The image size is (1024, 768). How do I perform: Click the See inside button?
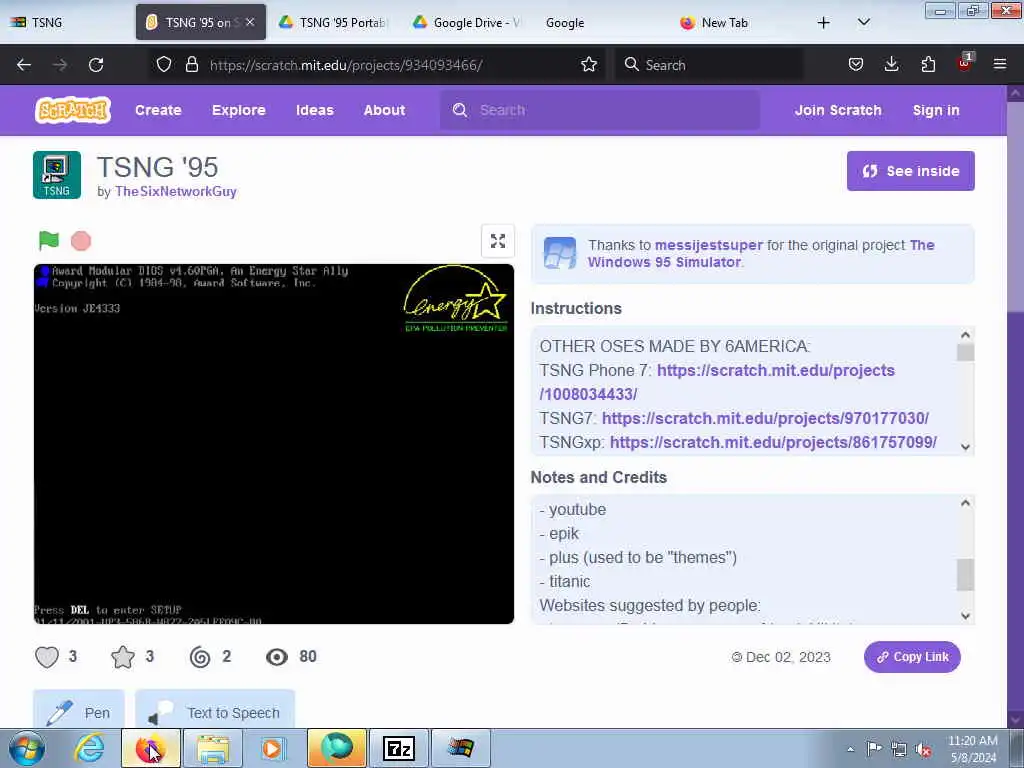pyautogui.click(x=910, y=171)
